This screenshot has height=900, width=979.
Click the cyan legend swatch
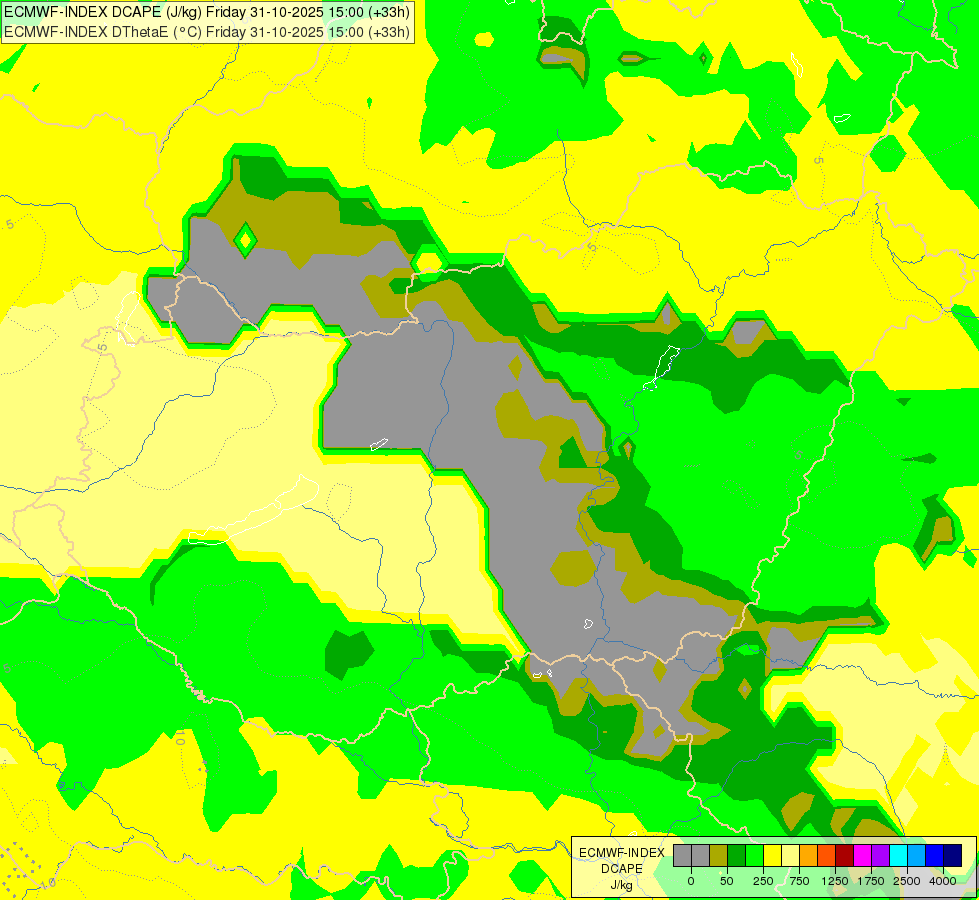[x=898, y=855]
